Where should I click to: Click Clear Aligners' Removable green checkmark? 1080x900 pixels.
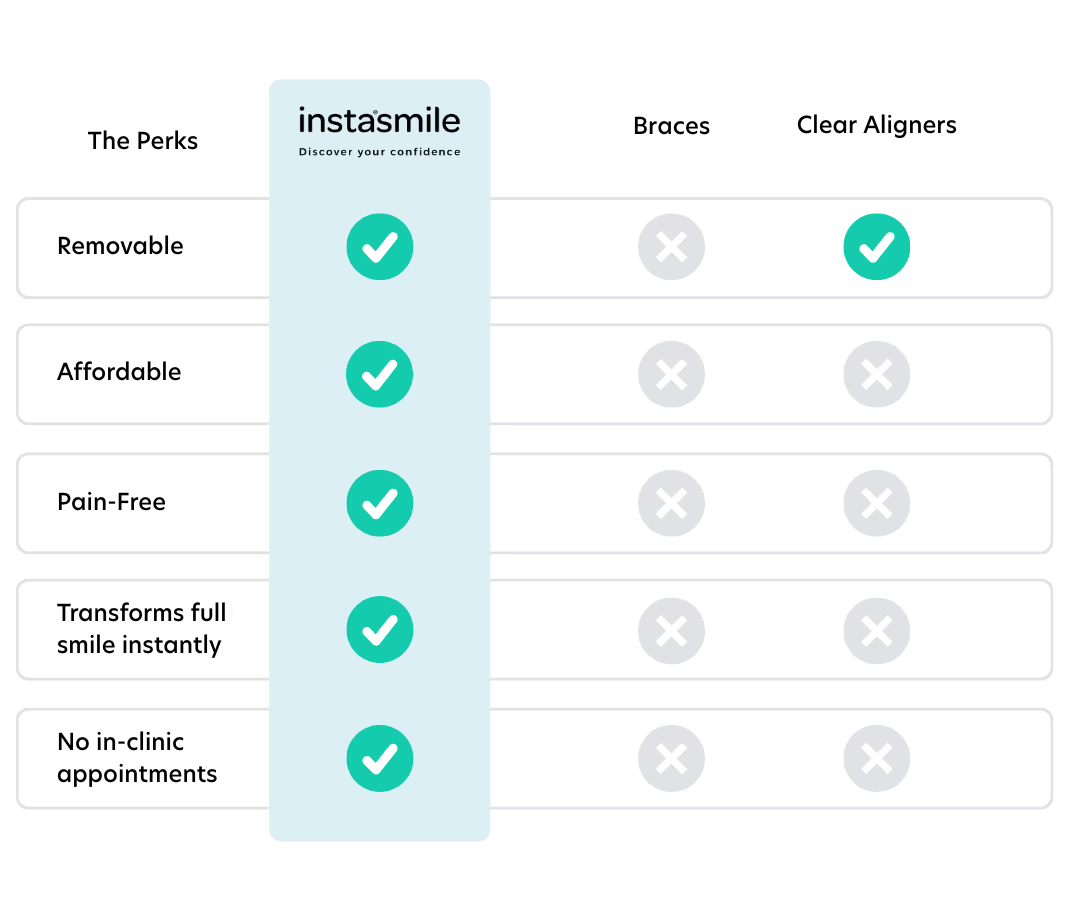coord(877,247)
